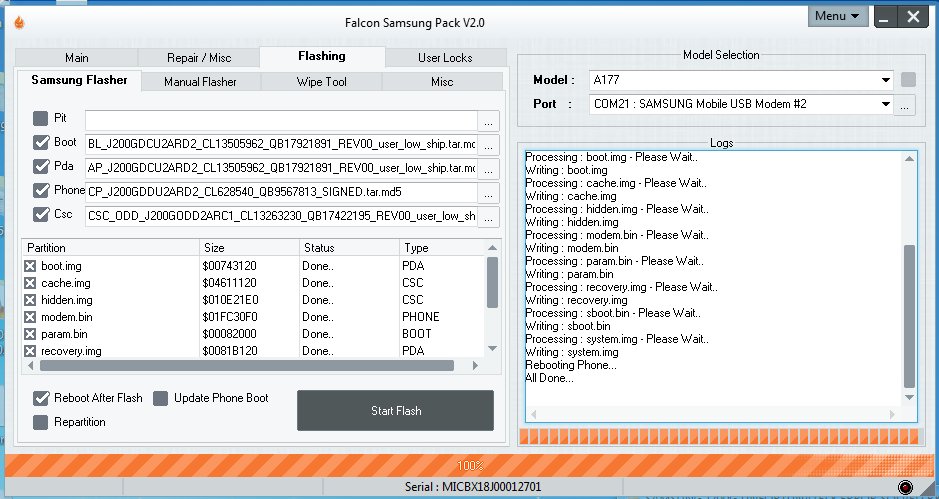Toggle the modem.bin partition checkbox
This screenshot has height=499, width=939.
point(30,317)
